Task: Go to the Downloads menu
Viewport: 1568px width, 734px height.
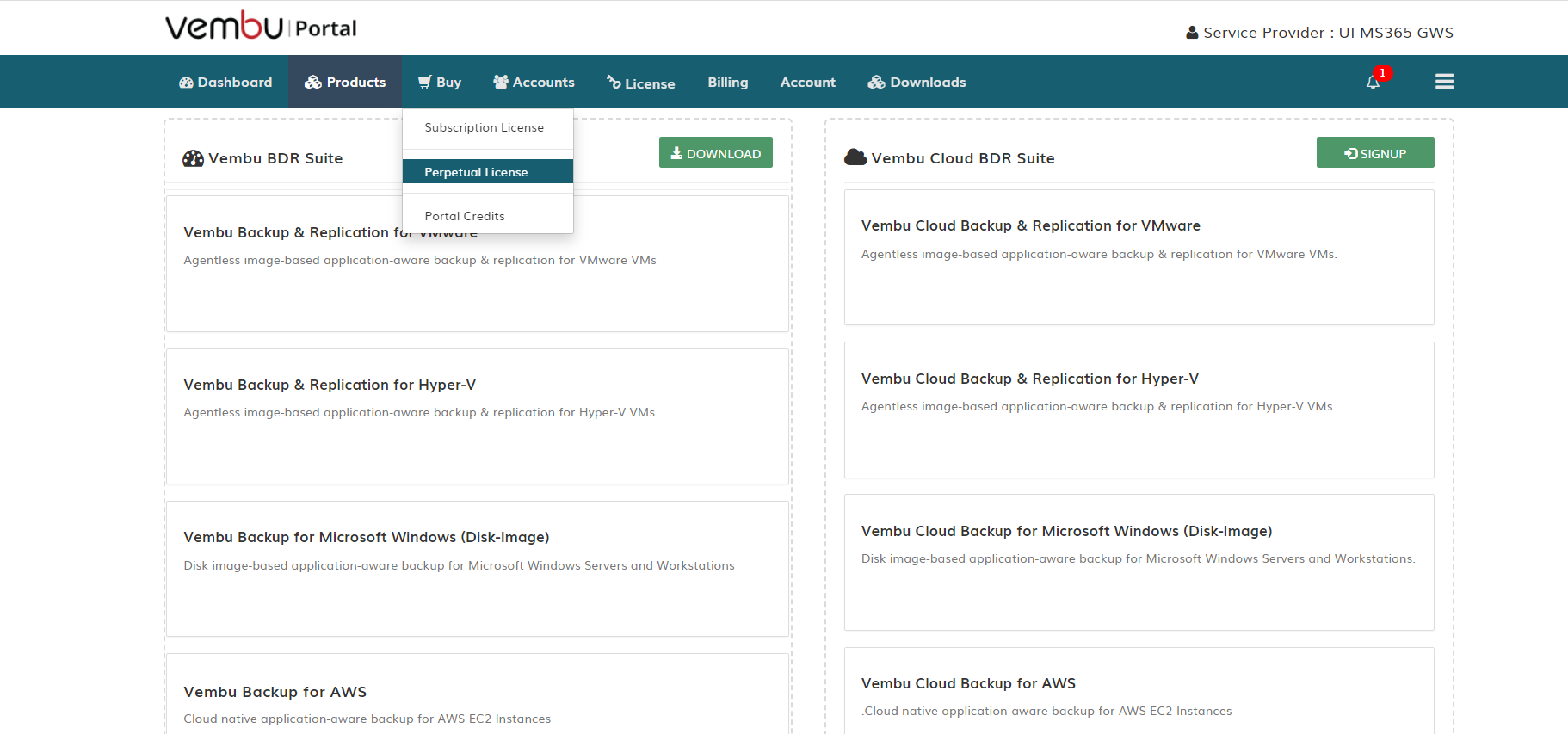Action: [917, 83]
